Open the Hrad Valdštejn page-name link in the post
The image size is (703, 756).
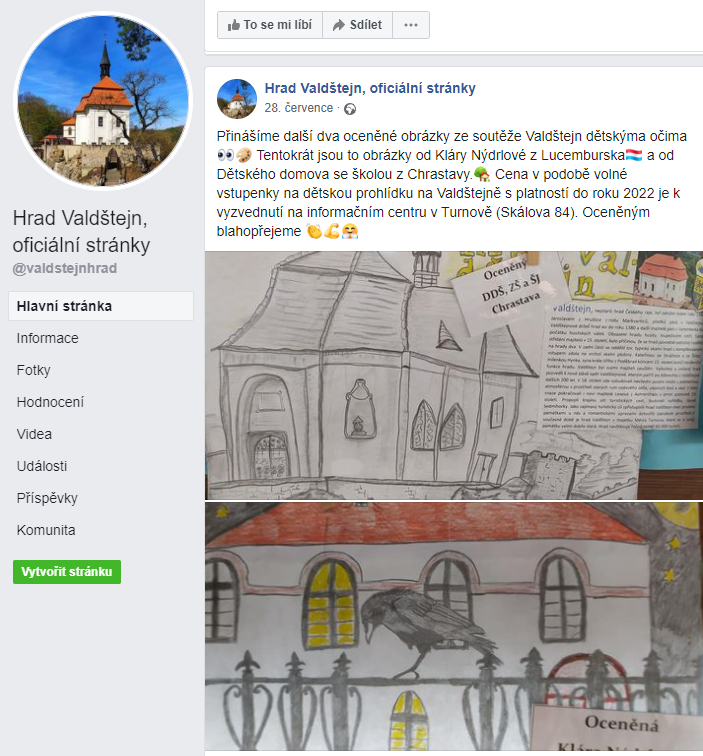pos(370,88)
